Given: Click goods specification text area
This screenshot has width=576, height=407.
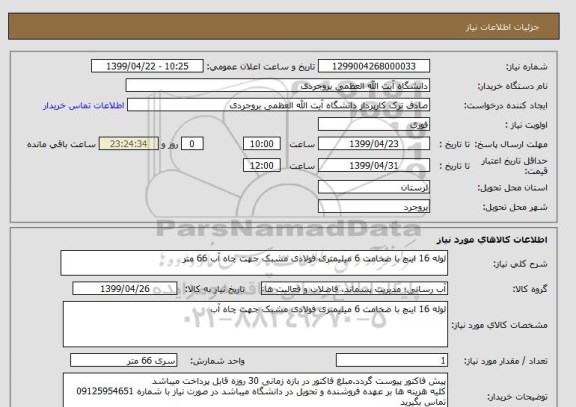Looking at the screenshot, I should click(x=255, y=324).
